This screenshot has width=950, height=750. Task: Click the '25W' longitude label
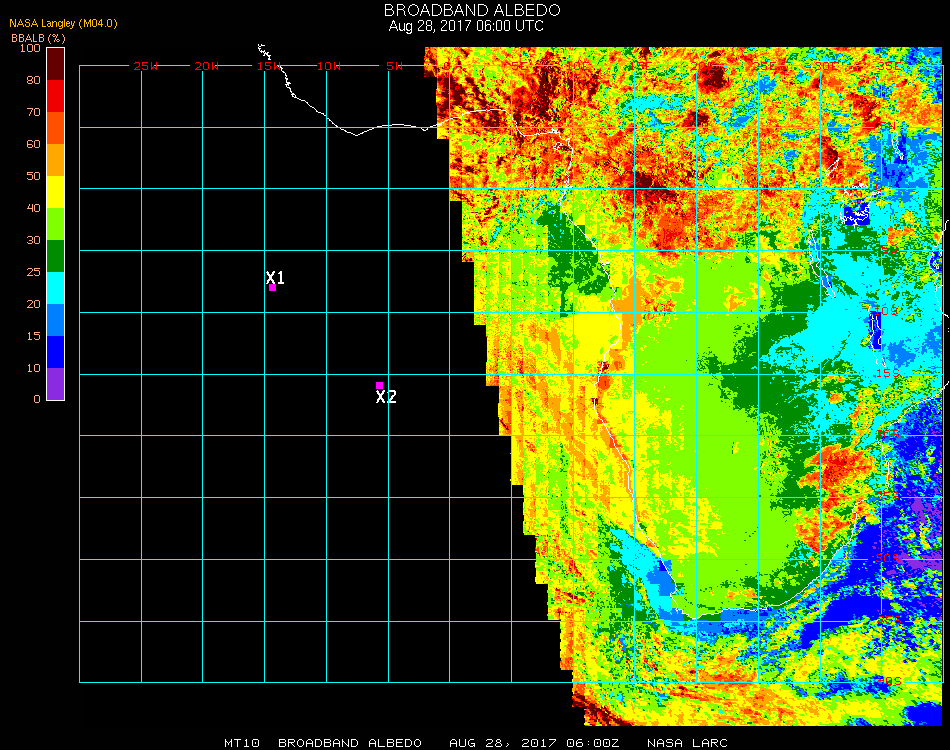click(x=146, y=66)
